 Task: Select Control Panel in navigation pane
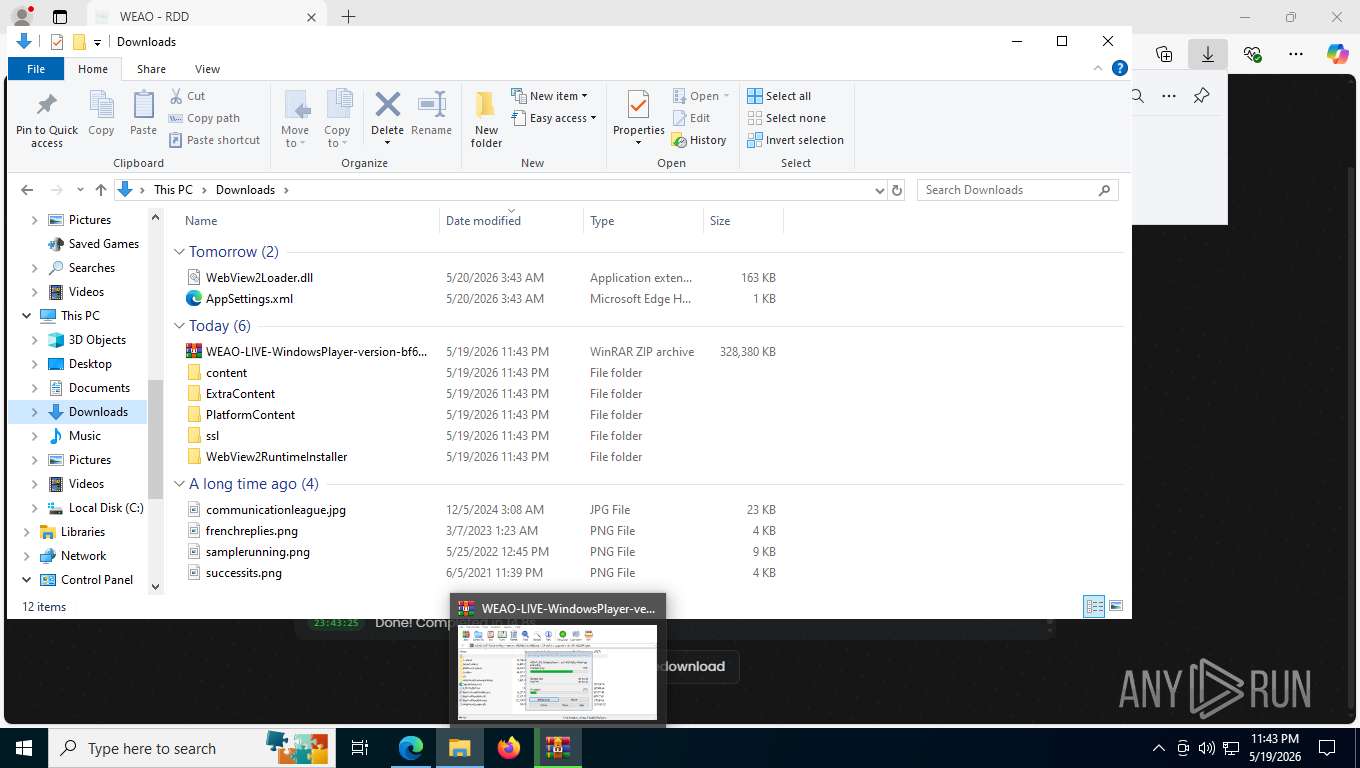coord(96,580)
